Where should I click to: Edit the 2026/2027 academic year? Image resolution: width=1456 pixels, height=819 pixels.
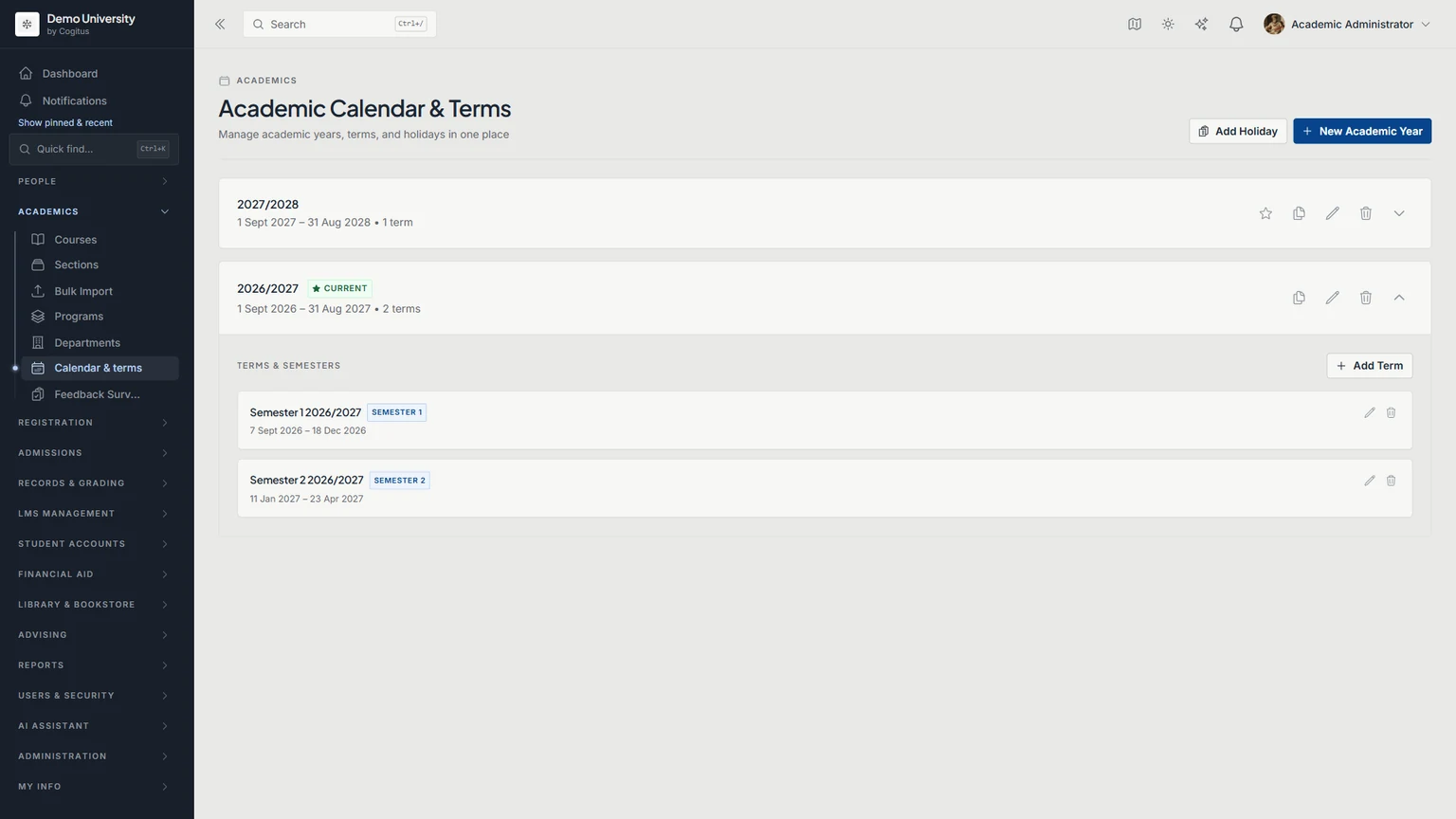coord(1332,298)
